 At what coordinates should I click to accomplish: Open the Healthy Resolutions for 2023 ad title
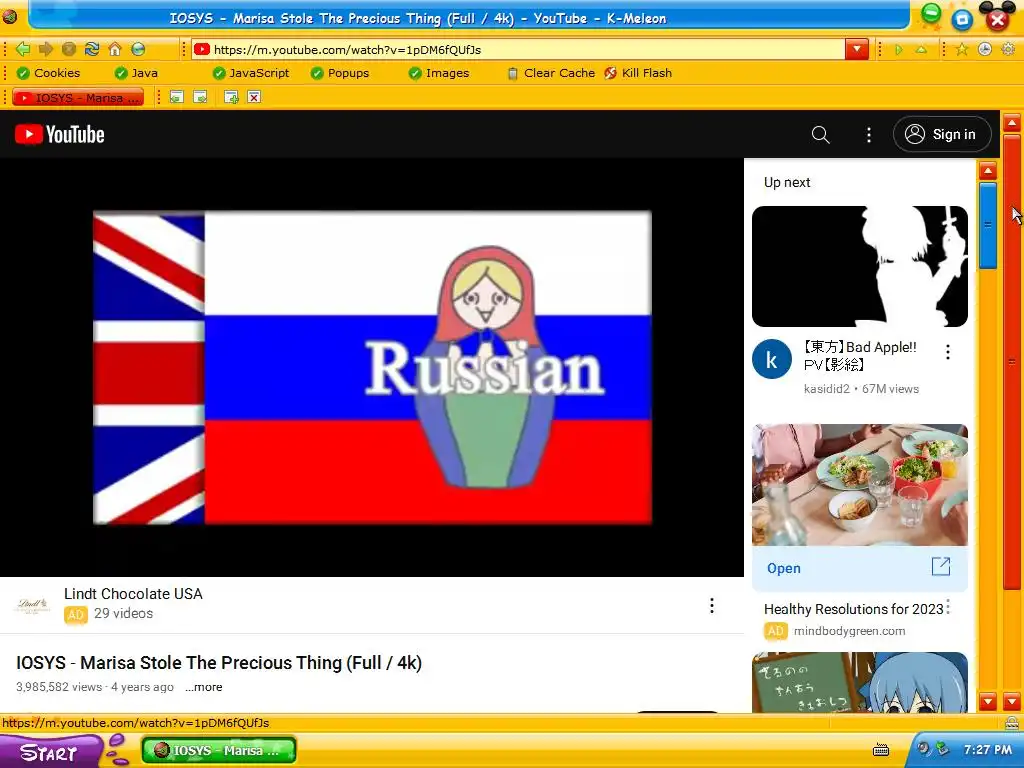pyautogui.click(x=854, y=609)
